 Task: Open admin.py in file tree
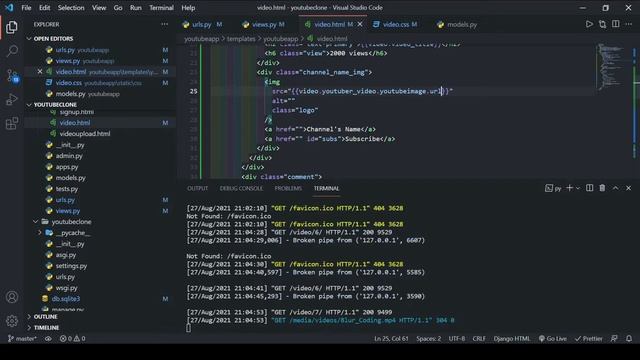pos(69,156)
